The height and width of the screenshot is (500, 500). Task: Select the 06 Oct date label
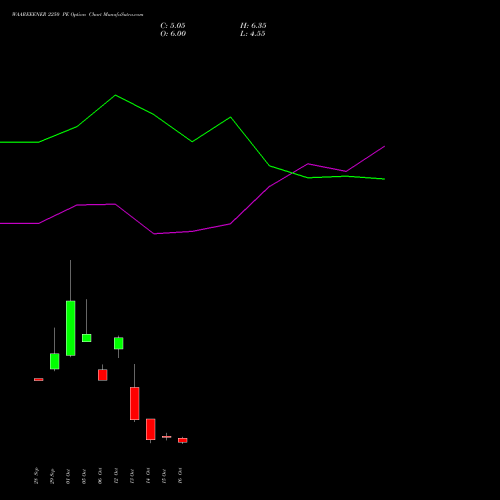coord(100,476)
